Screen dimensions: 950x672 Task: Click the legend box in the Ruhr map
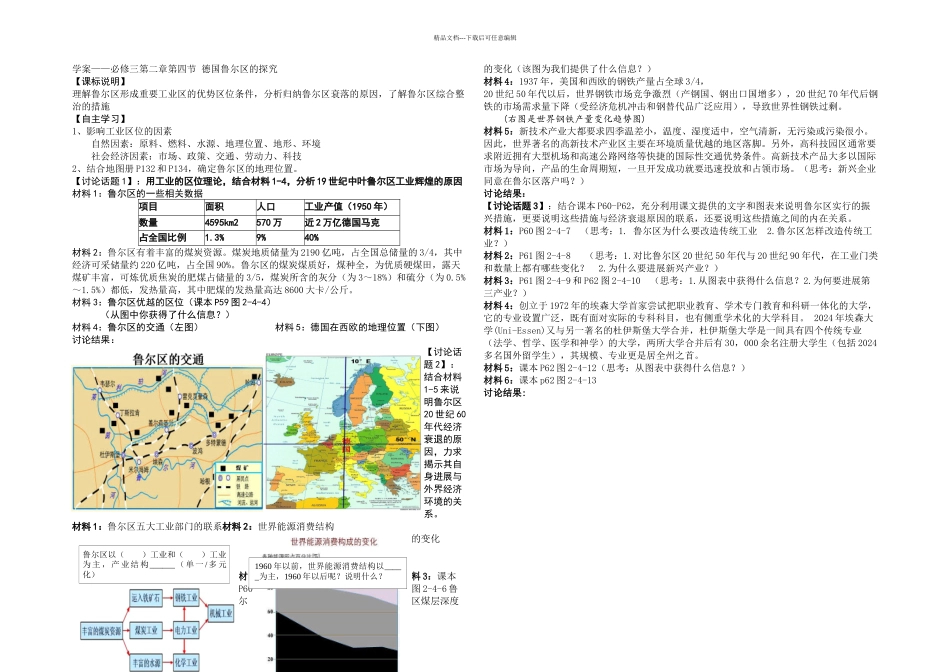pyautogui.click(x=238, y=485)
